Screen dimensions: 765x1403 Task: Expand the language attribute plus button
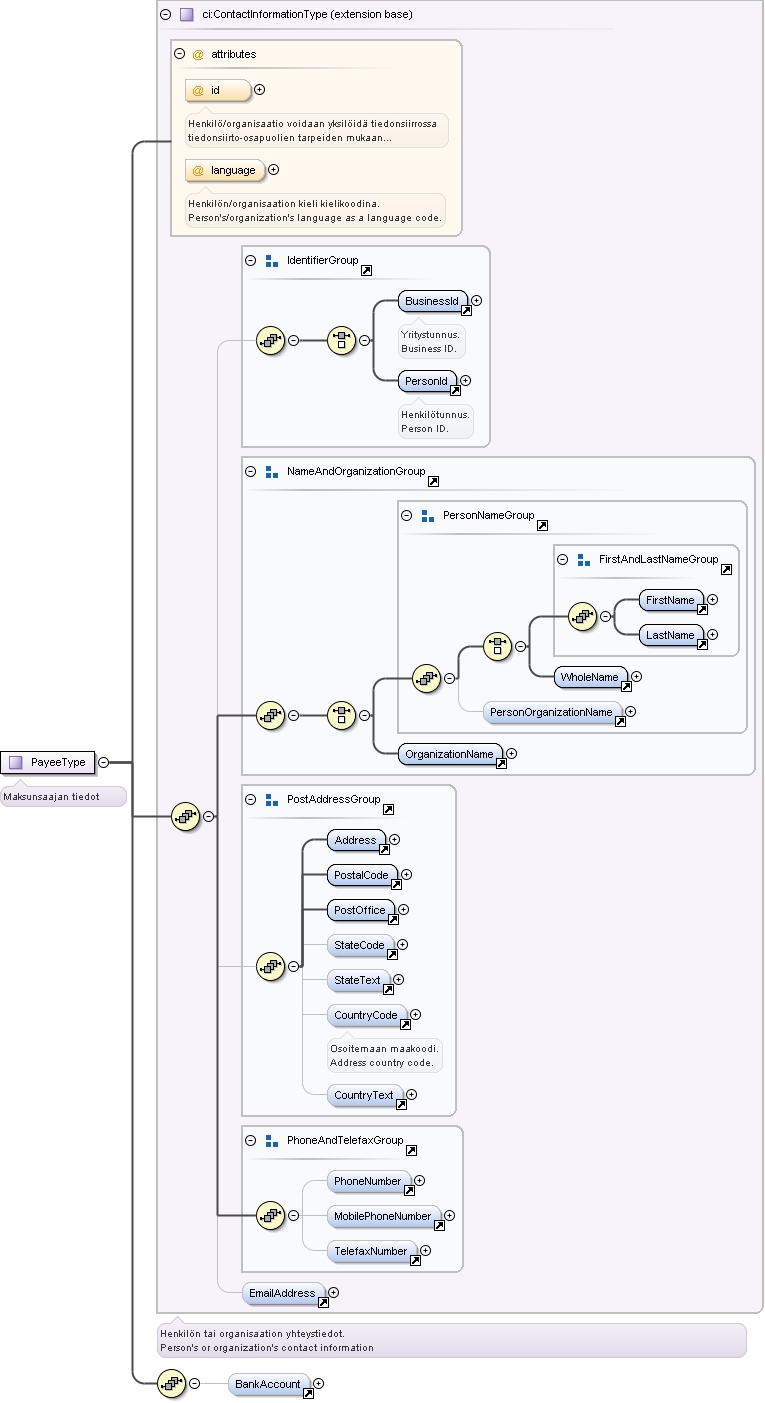[274, 170]
